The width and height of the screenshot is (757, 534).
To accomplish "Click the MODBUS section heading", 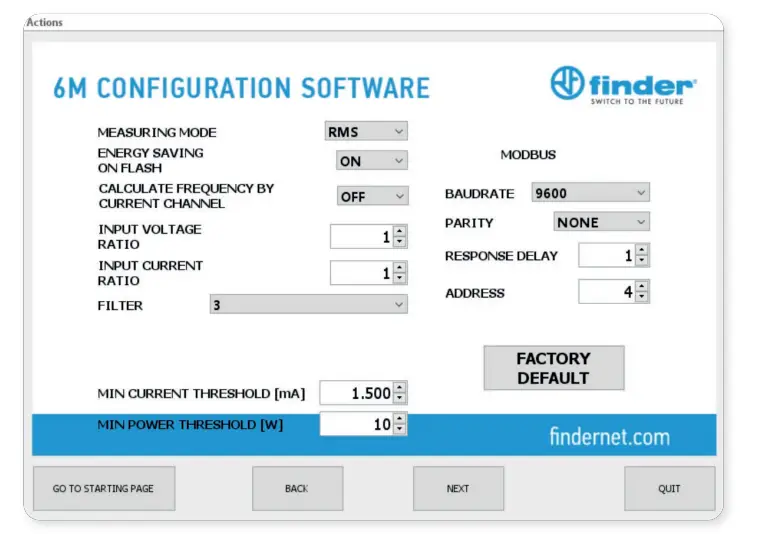I will (x=528, y=155).
